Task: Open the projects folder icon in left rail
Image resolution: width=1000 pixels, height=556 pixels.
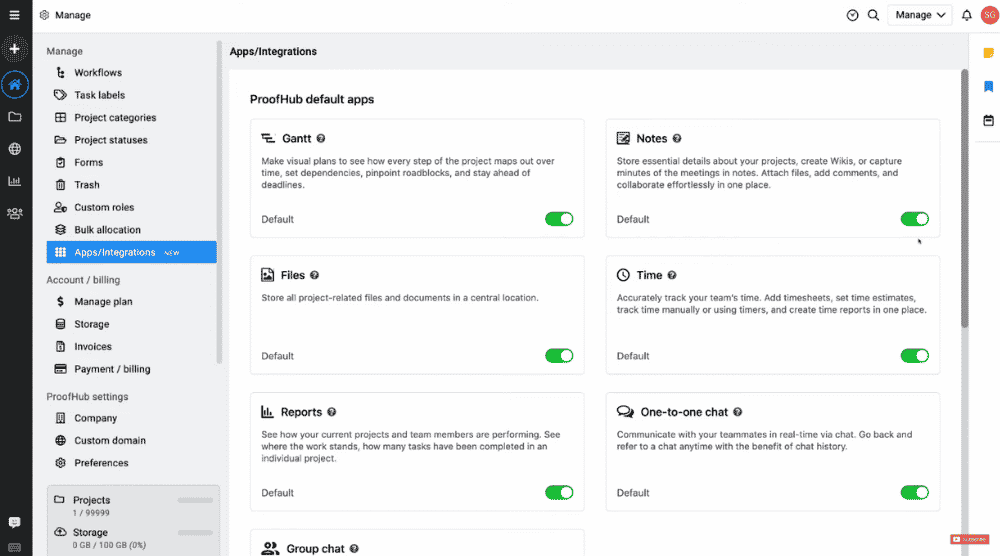Action: [x=15, y=117]
